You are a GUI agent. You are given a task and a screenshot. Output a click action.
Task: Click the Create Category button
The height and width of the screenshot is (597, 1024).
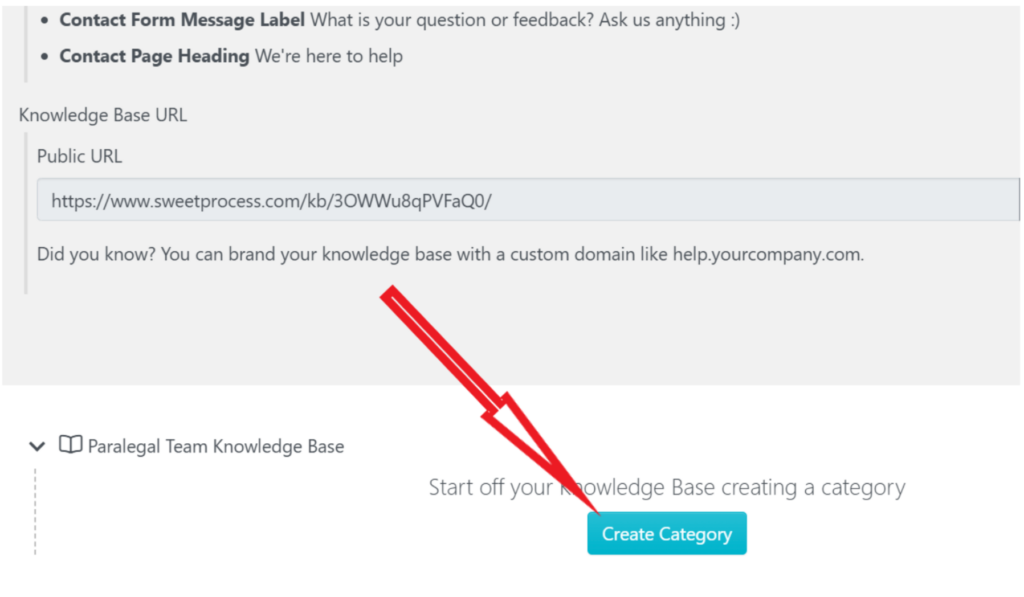click(666, 534)
